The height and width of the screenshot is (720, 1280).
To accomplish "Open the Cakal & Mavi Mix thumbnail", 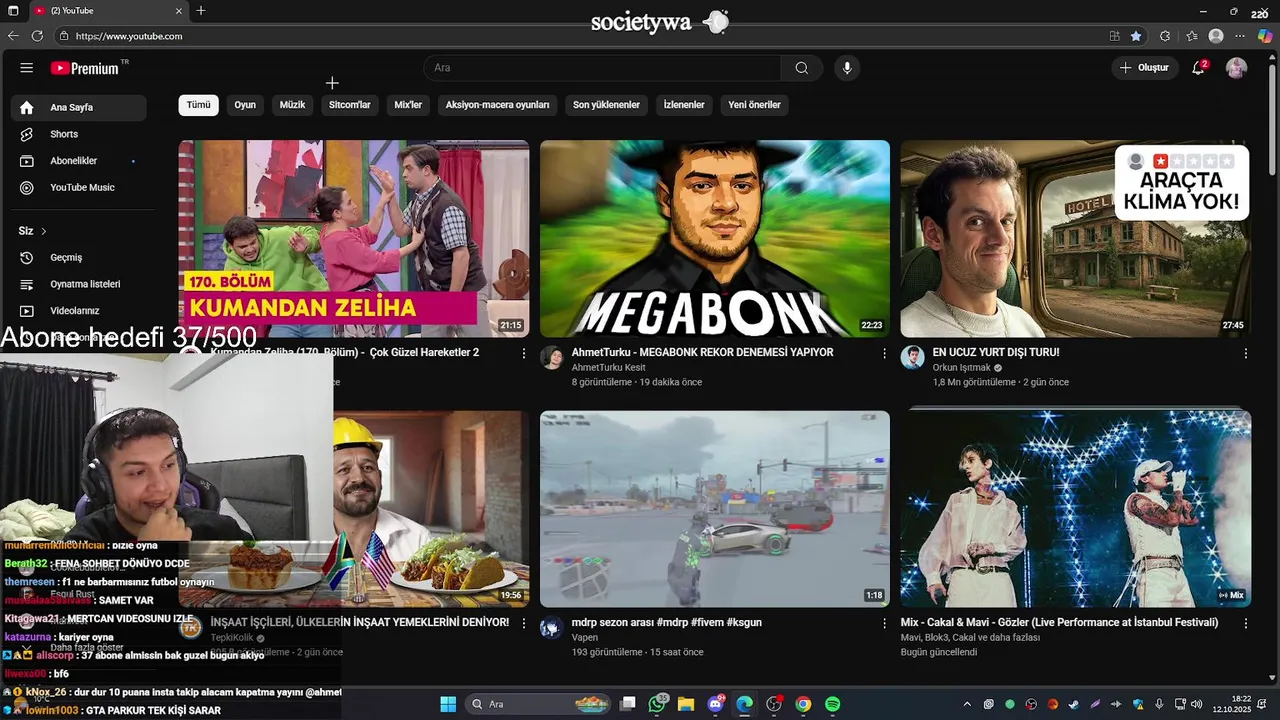I will pos(1076,509).
